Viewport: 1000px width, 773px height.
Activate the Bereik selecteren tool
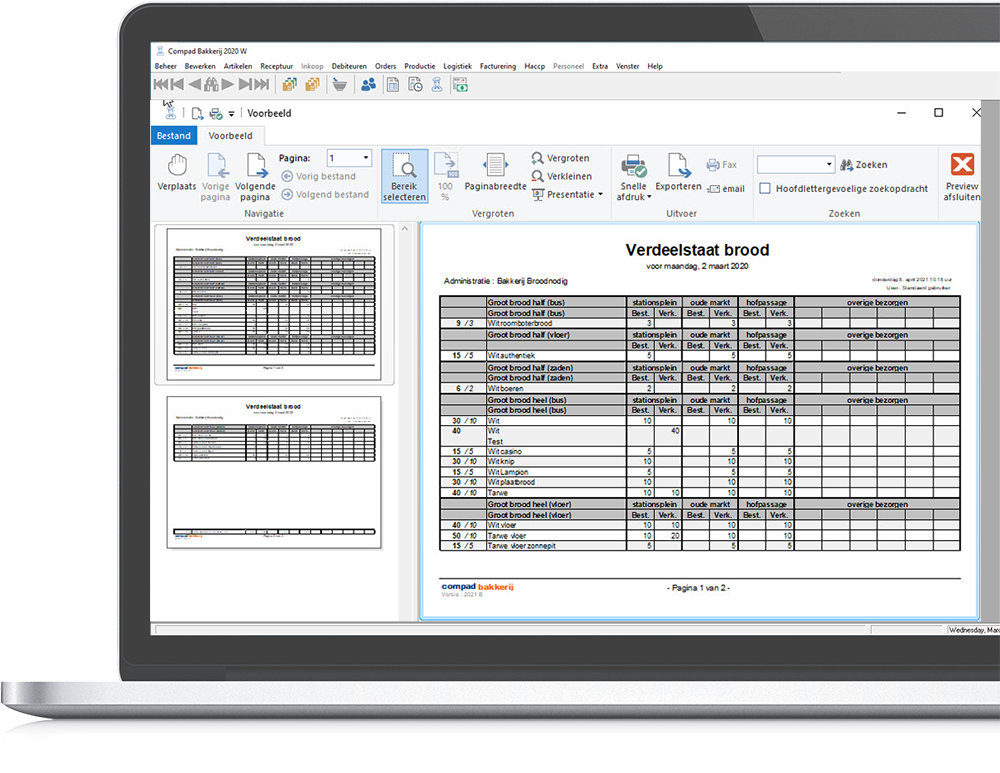[x=404, y=177]
